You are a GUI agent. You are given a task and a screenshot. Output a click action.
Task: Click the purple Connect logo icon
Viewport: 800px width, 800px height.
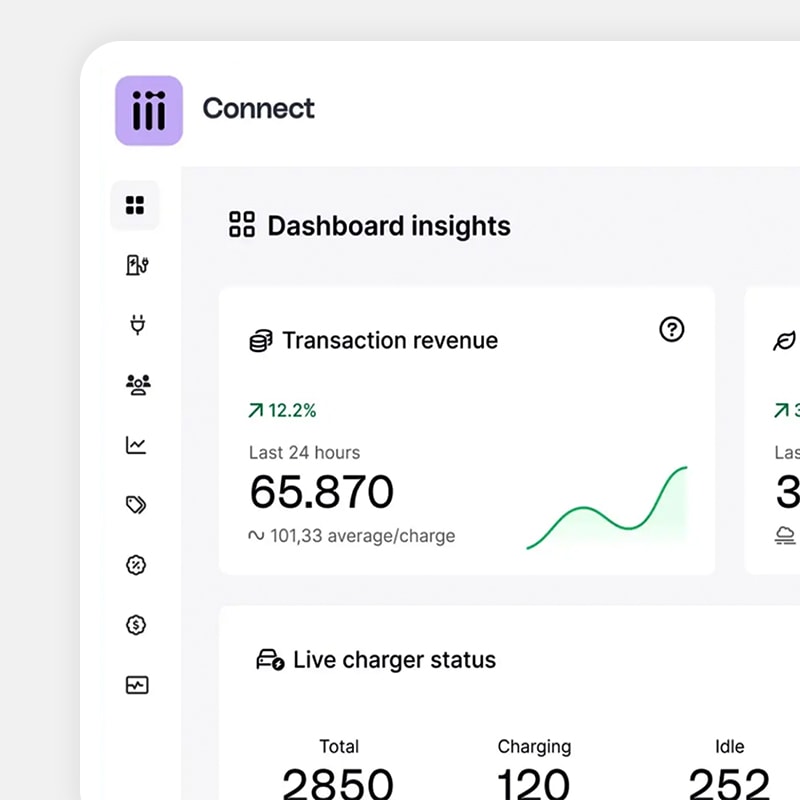tap(149, 110)
